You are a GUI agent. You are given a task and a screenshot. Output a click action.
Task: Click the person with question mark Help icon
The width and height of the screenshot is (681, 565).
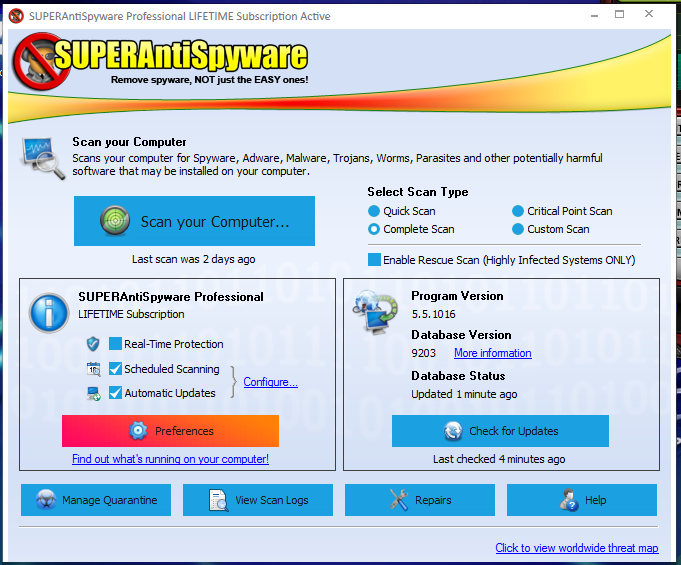tap(569, 500)
